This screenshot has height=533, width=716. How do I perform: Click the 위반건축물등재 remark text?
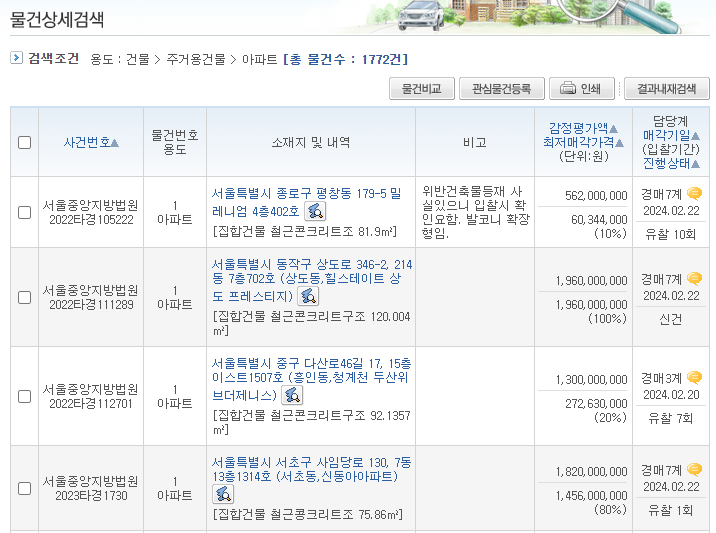pos(475,212)
